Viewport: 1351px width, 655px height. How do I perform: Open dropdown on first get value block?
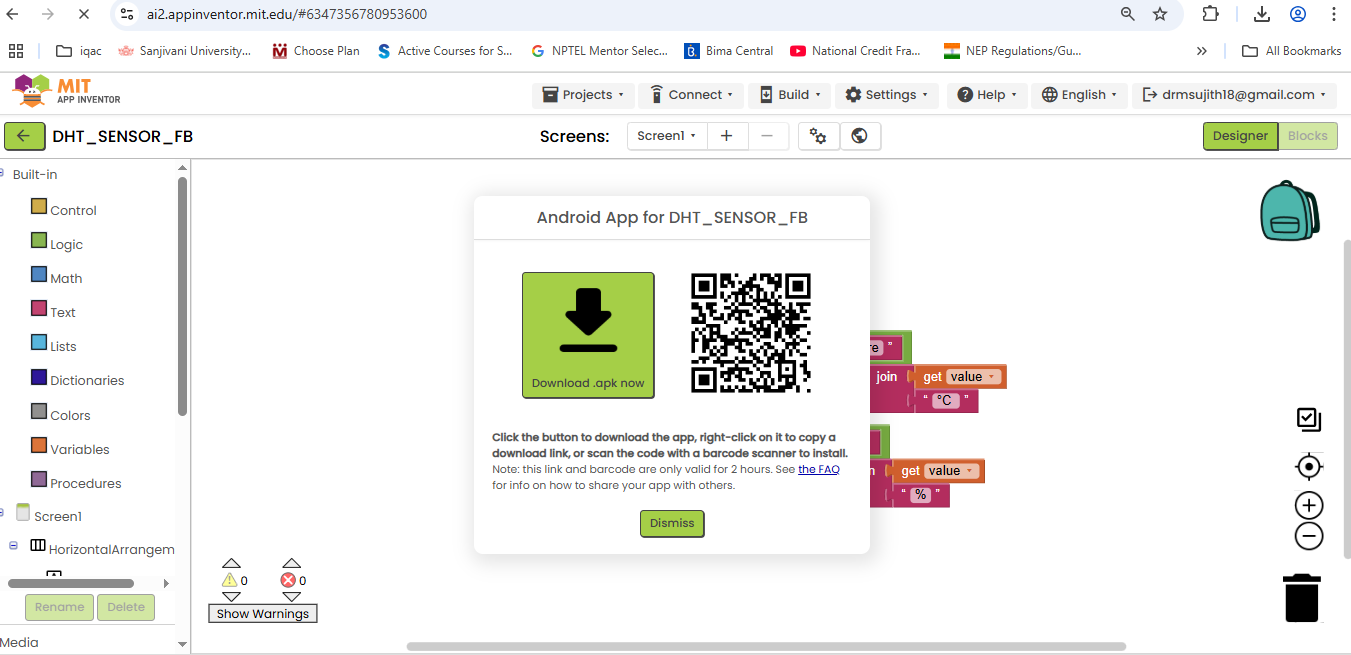click(992, 377)
